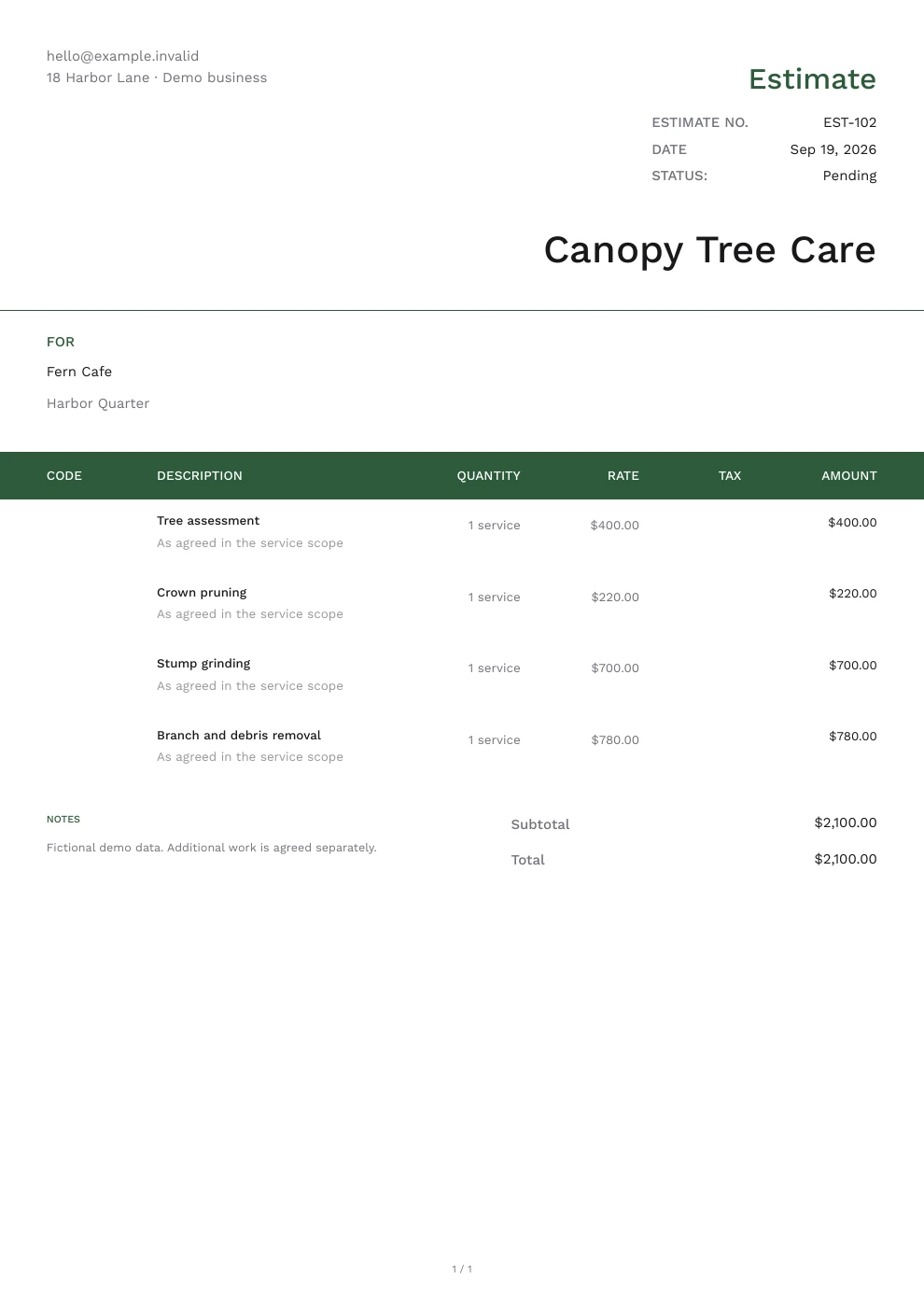Select the $220.00 rate value
The image size is (924, 1307).
click(x=614, y=597)
